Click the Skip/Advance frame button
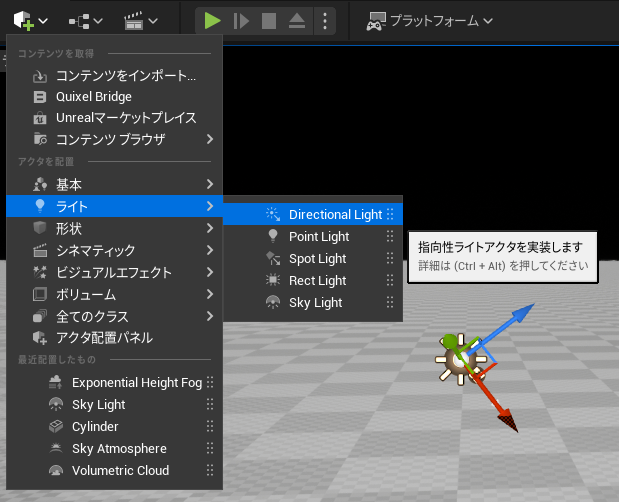Image resolution: width=619 pixels, height=502 pixels. tap(240, 20)
